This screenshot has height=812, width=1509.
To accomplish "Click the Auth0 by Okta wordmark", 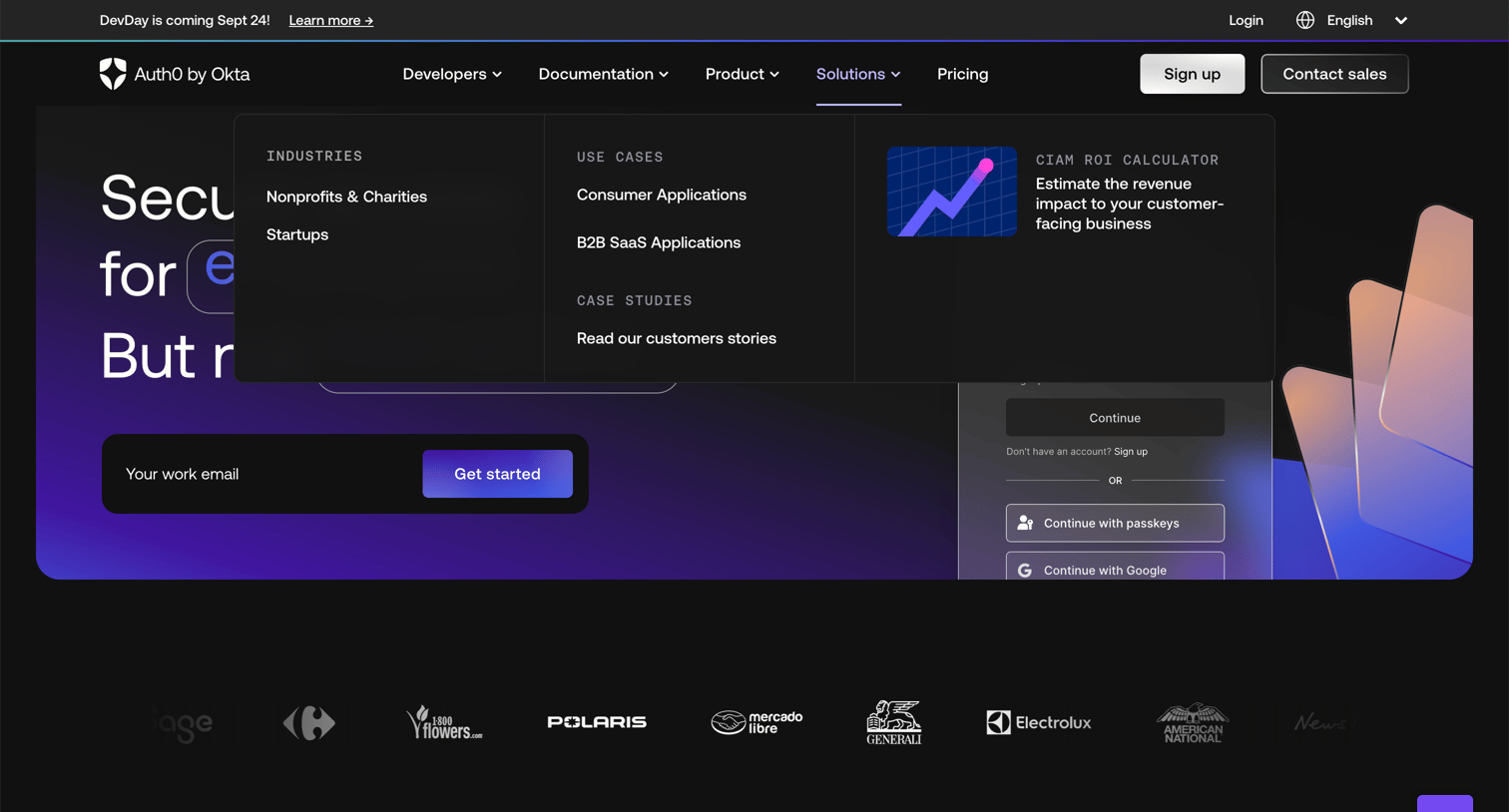I will (192, 74).
